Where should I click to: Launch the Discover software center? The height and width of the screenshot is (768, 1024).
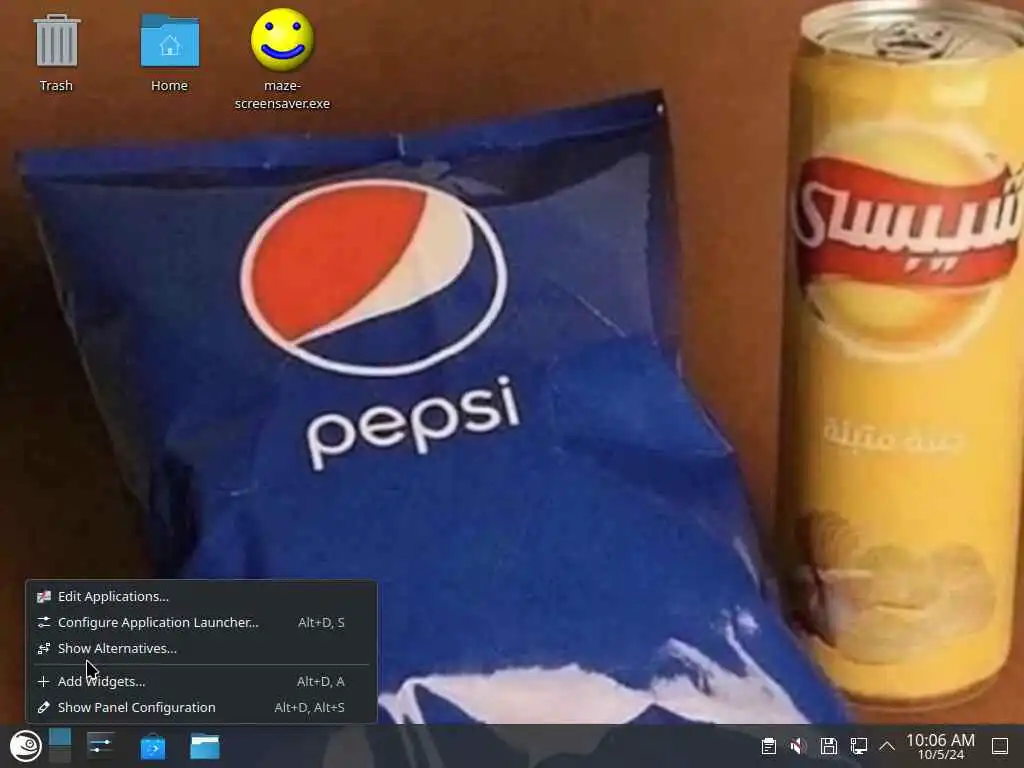pyautogui.click(x=153, y=746)
